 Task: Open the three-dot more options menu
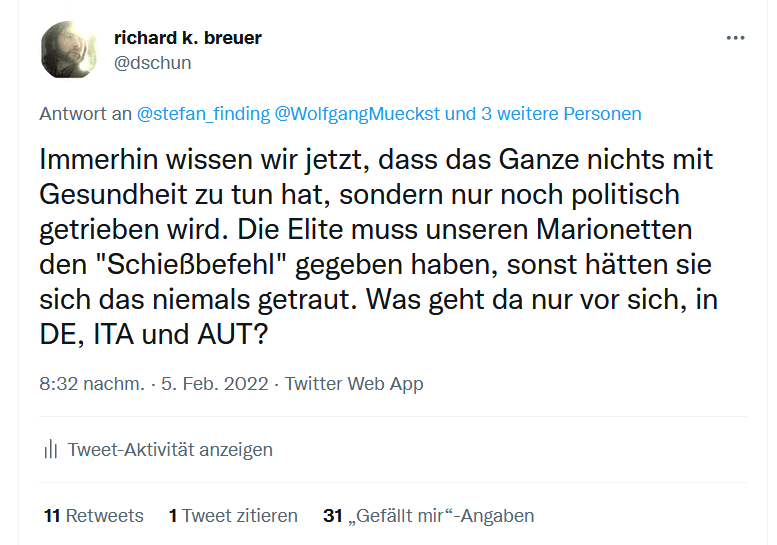point(736,38)
